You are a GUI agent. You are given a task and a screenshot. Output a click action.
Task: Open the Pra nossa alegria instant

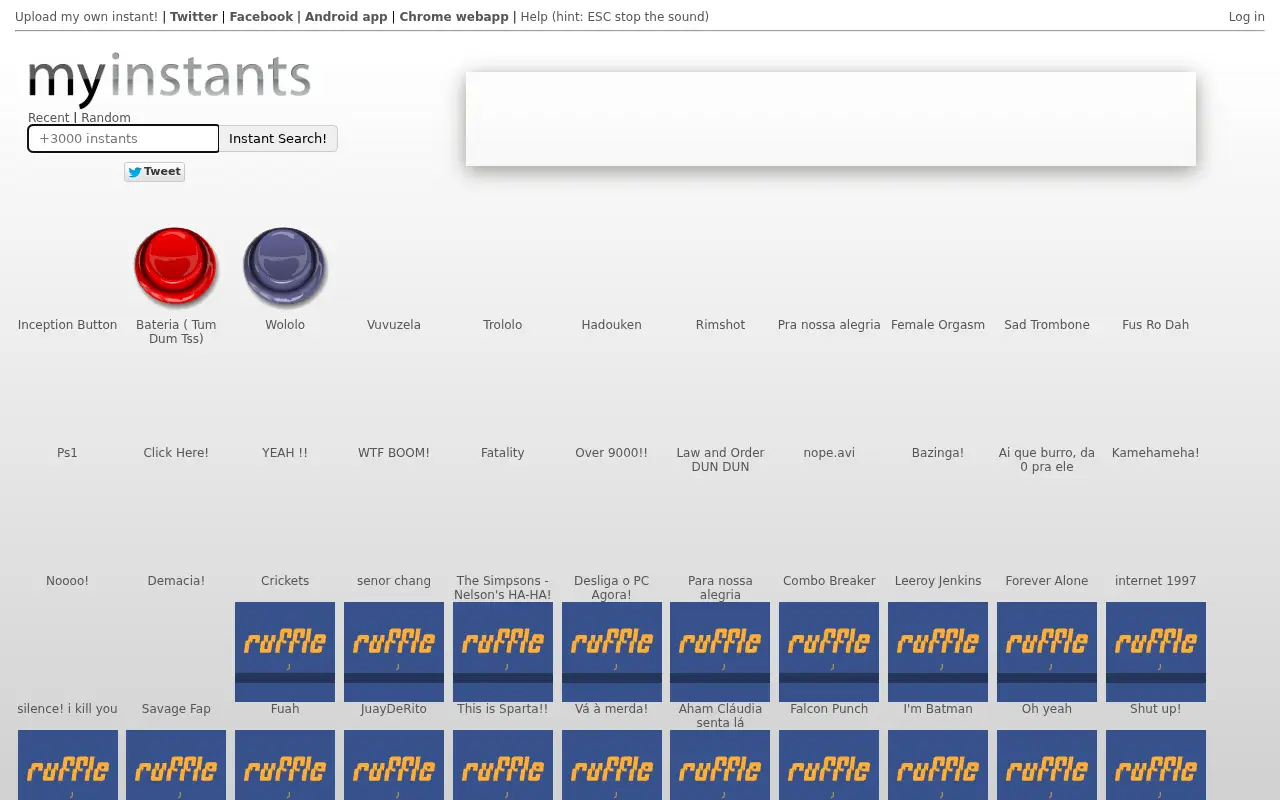[829, 325]
